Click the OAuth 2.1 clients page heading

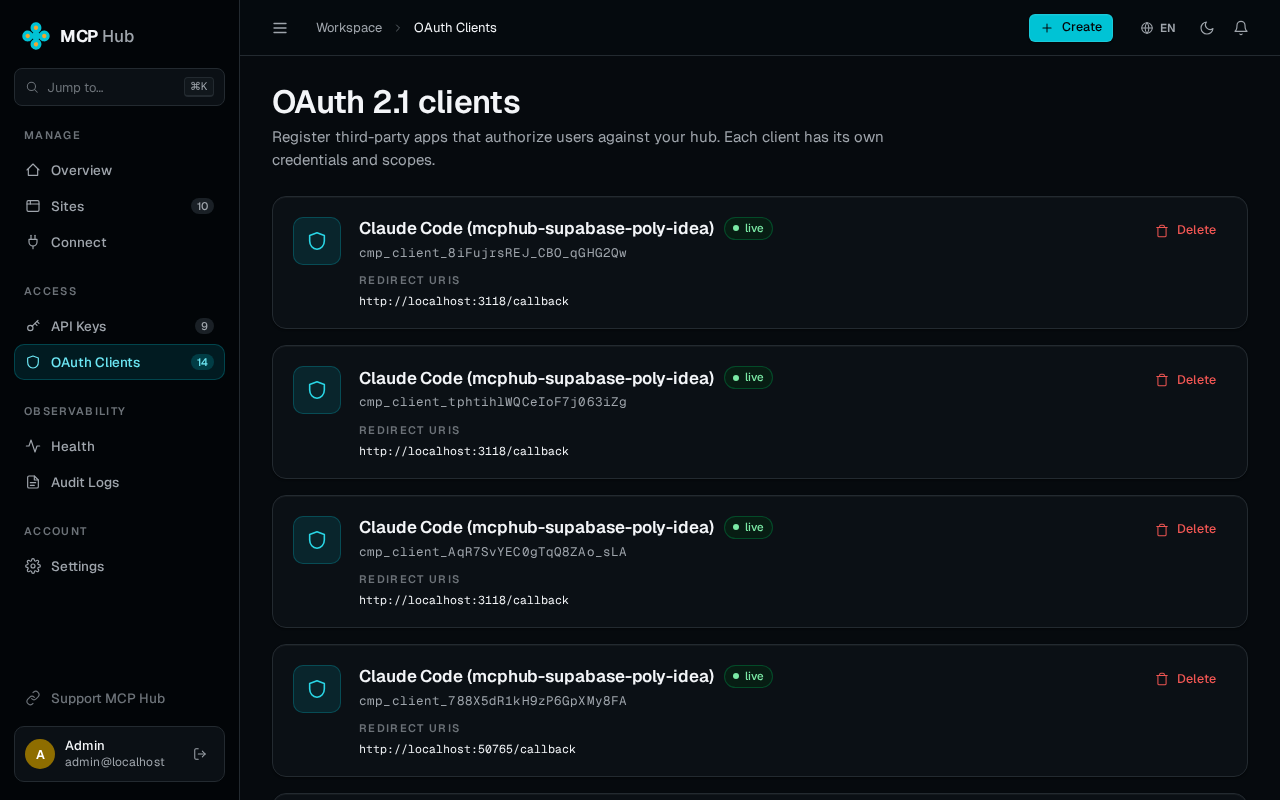396,102
